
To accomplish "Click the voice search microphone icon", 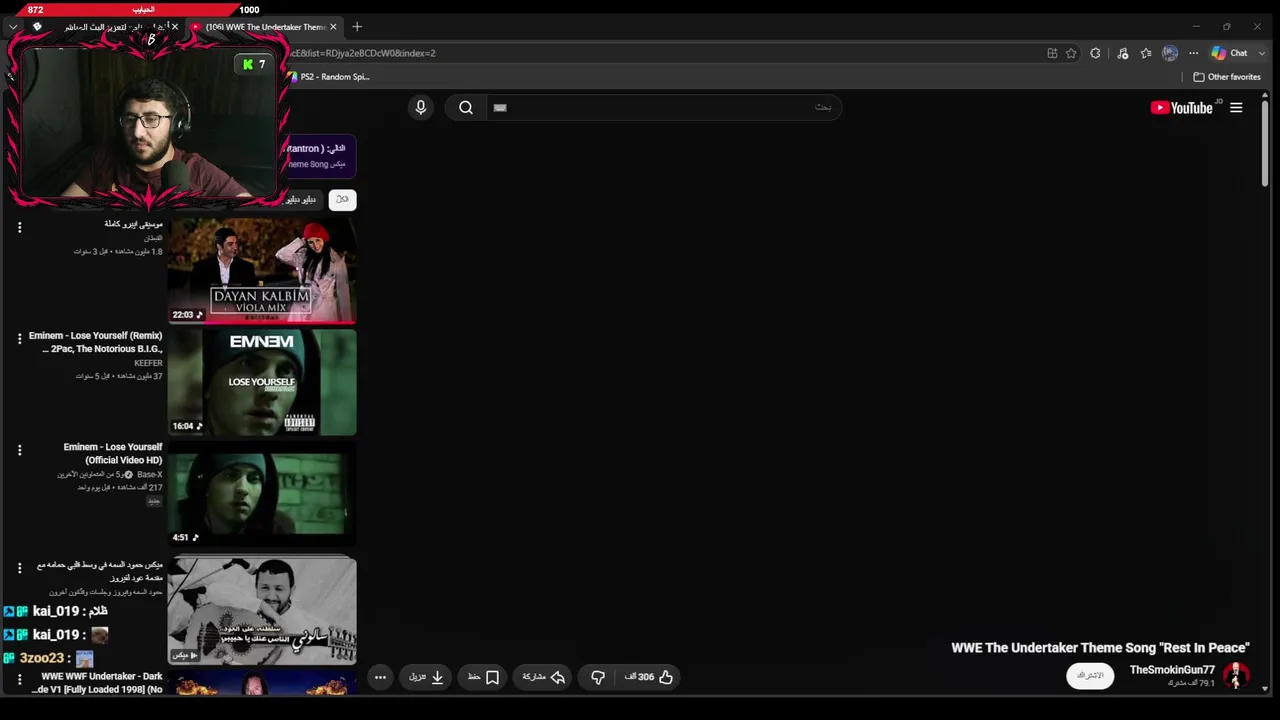I will coord(421,107).
